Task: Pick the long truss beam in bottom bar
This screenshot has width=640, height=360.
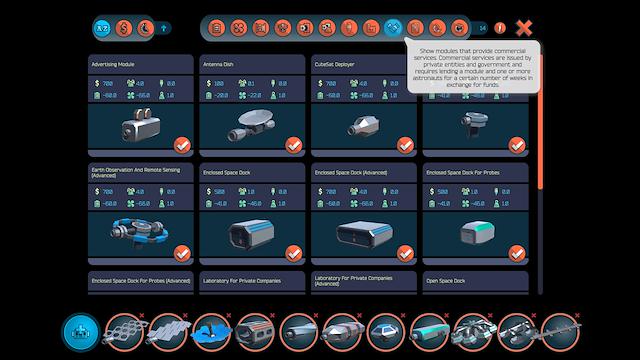Action: pos(560,332)
